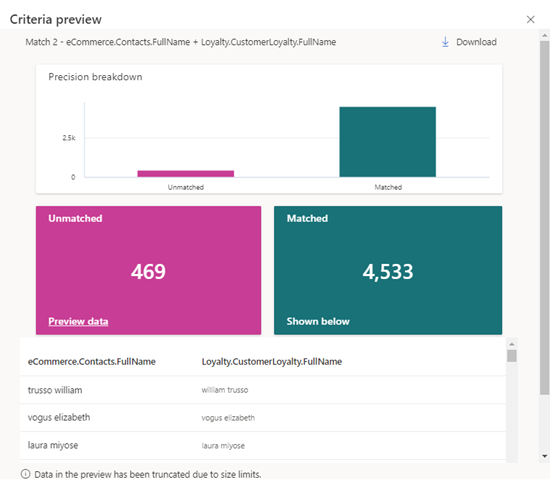Select the Matched tile showing 4,533

click(x=388, y=270)
